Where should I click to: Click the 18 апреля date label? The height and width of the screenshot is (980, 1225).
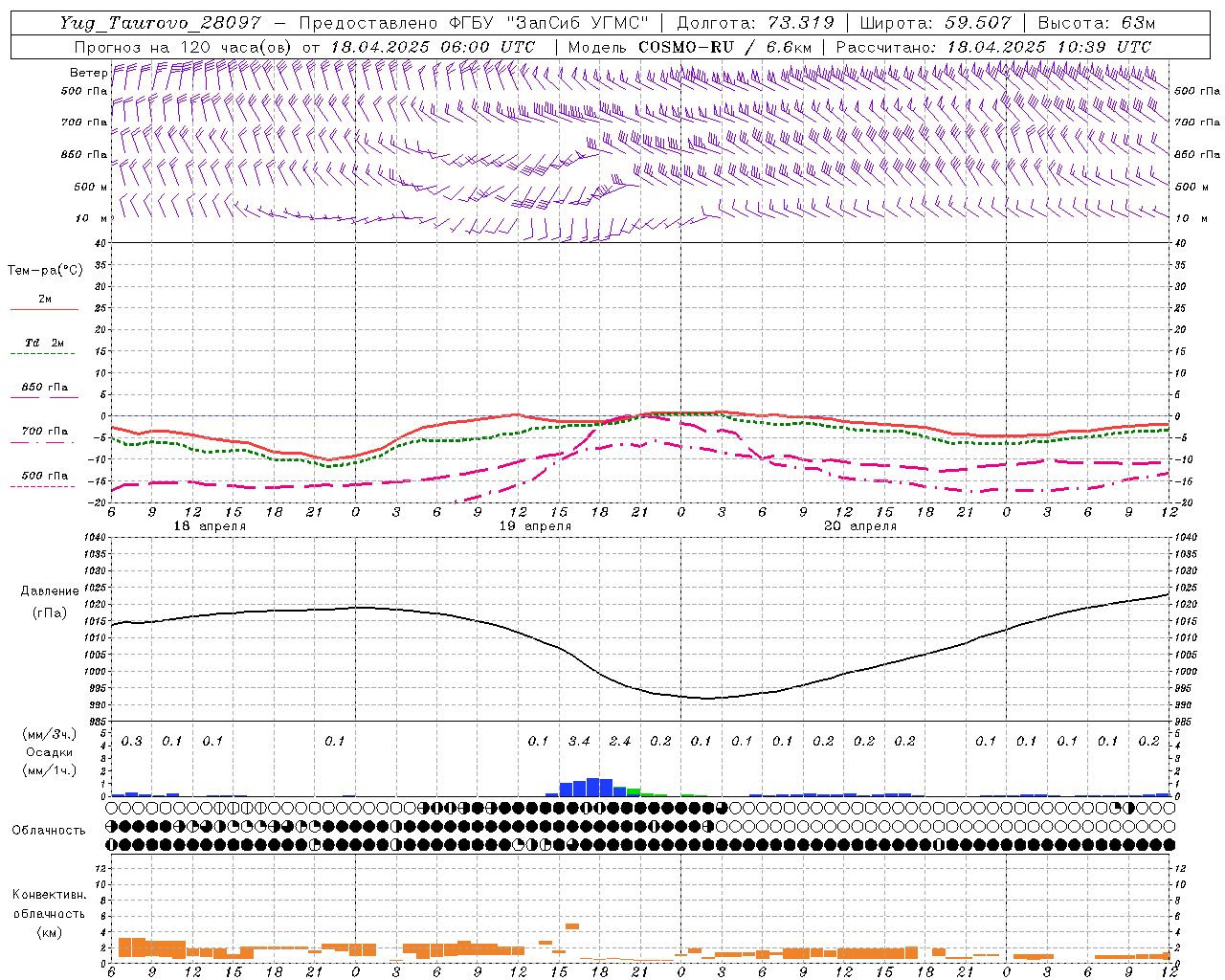pos(209,526)
